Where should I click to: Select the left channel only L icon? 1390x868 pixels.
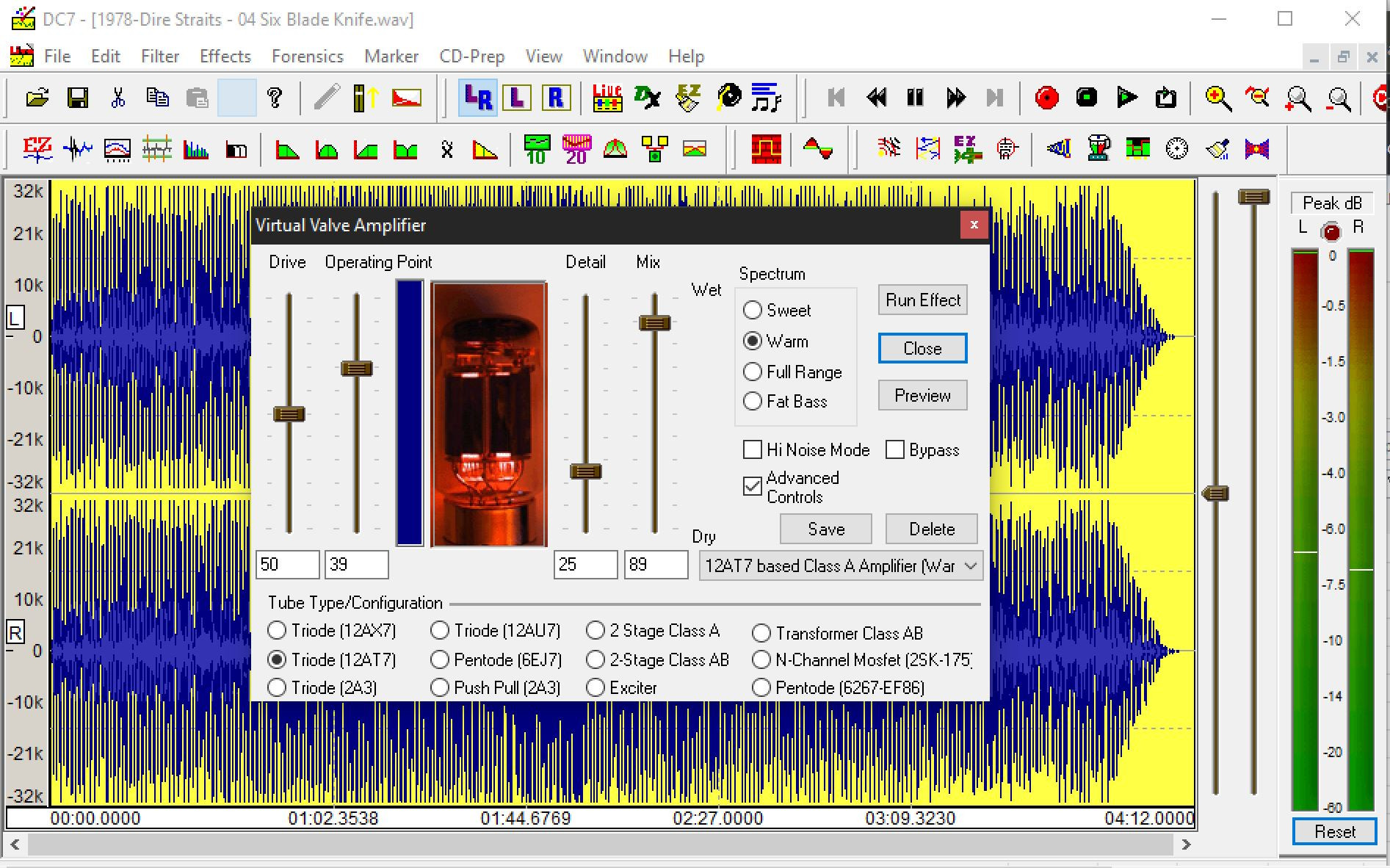517,98
